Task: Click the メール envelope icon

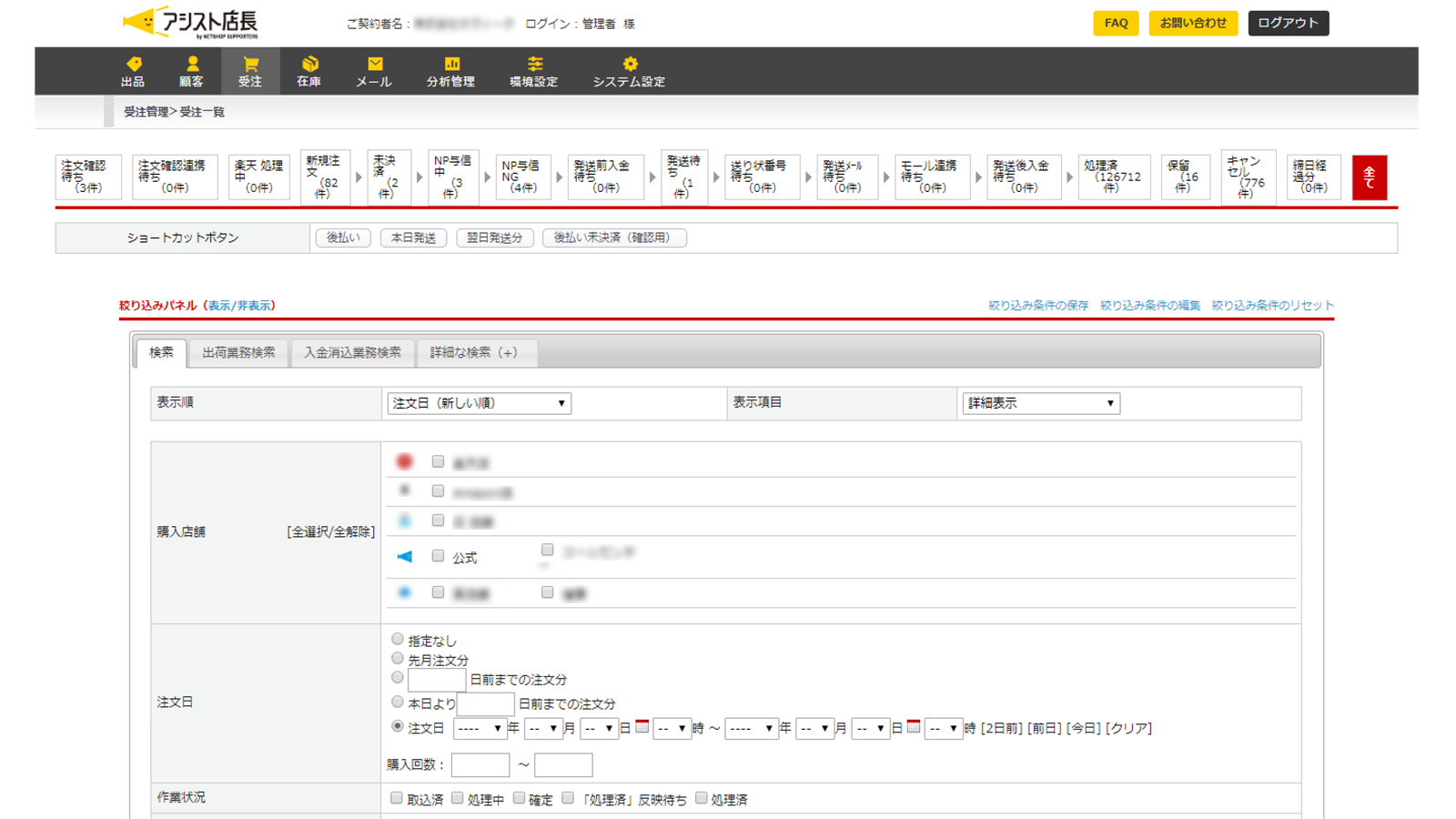Action: pyautogui.click(x=374, y=64)
